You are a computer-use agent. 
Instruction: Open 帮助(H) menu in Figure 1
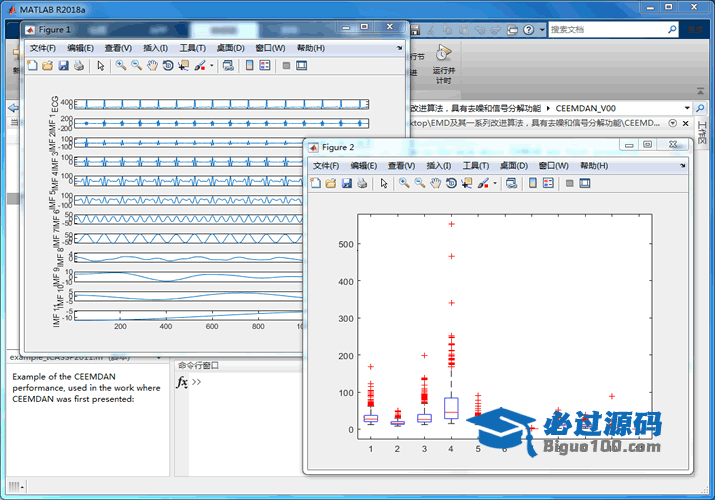(x=311, y=48)
